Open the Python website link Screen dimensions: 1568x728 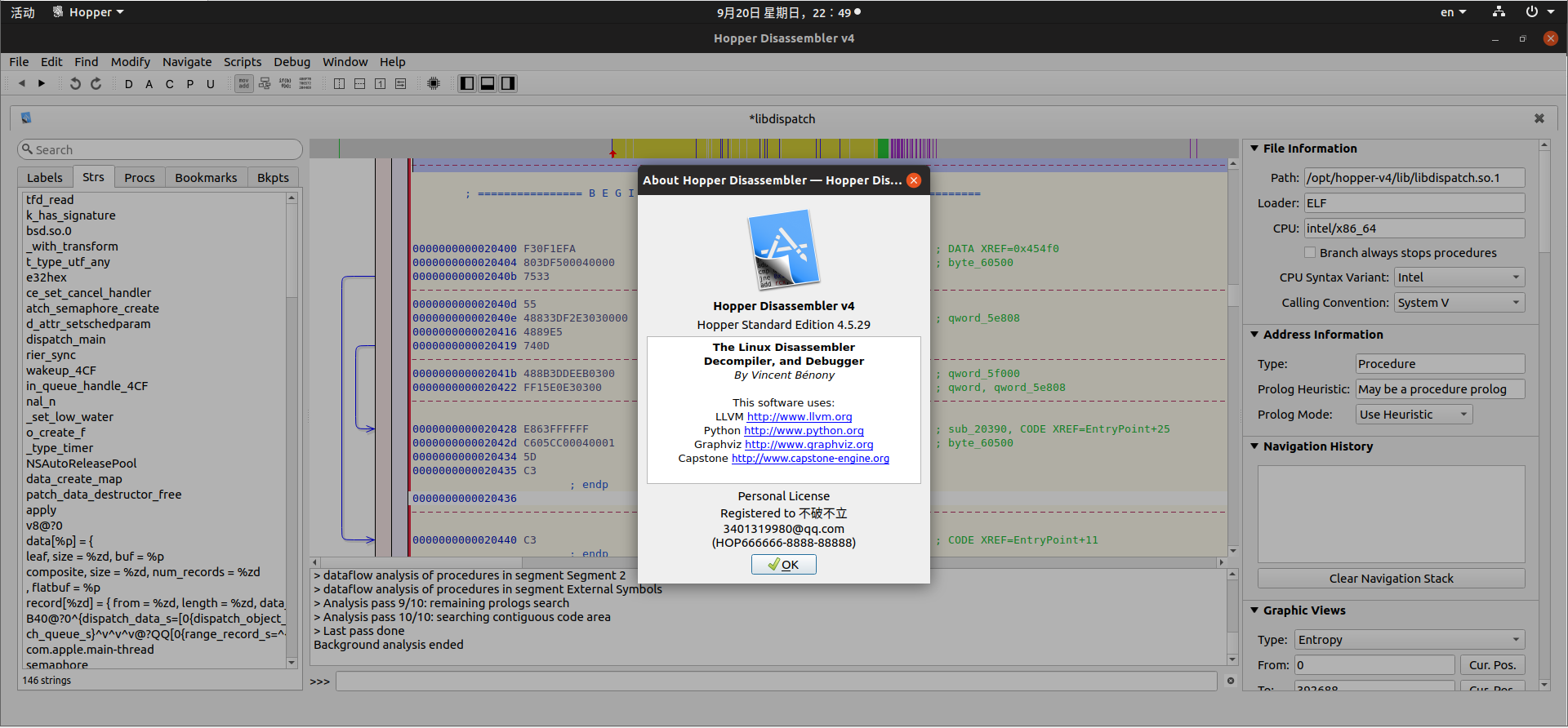tap(804, 431)
